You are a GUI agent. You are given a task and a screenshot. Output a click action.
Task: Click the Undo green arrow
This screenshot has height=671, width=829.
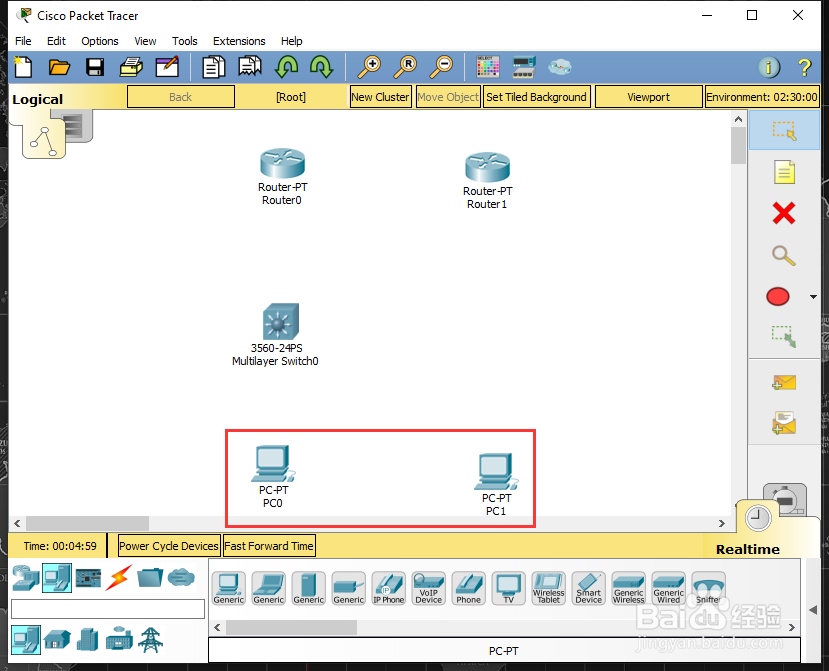point(287,67)
